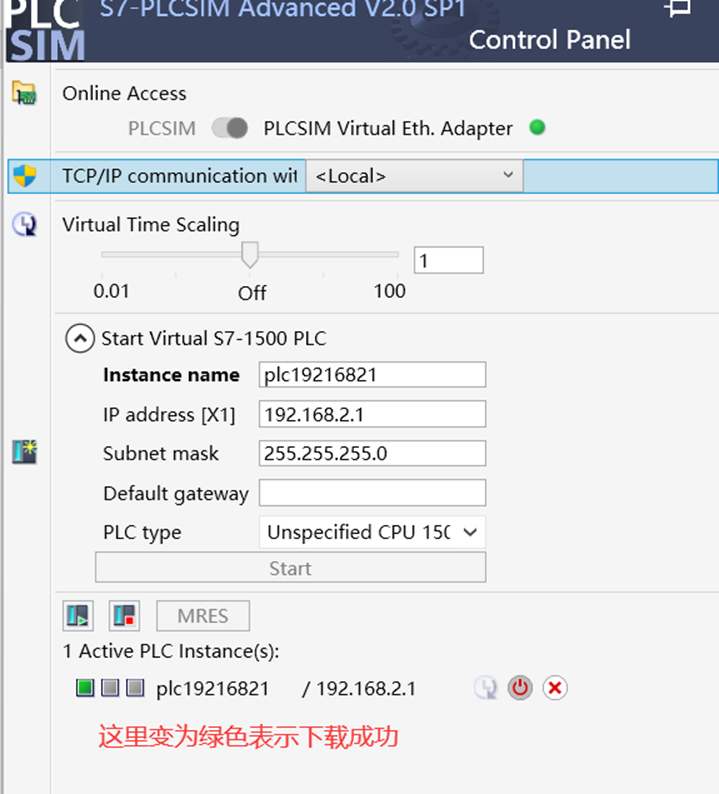The width and height of the screenshot is (719, 794).
Task: Click the red power-off icon for plc19216821
Action: tap(520, 688)
